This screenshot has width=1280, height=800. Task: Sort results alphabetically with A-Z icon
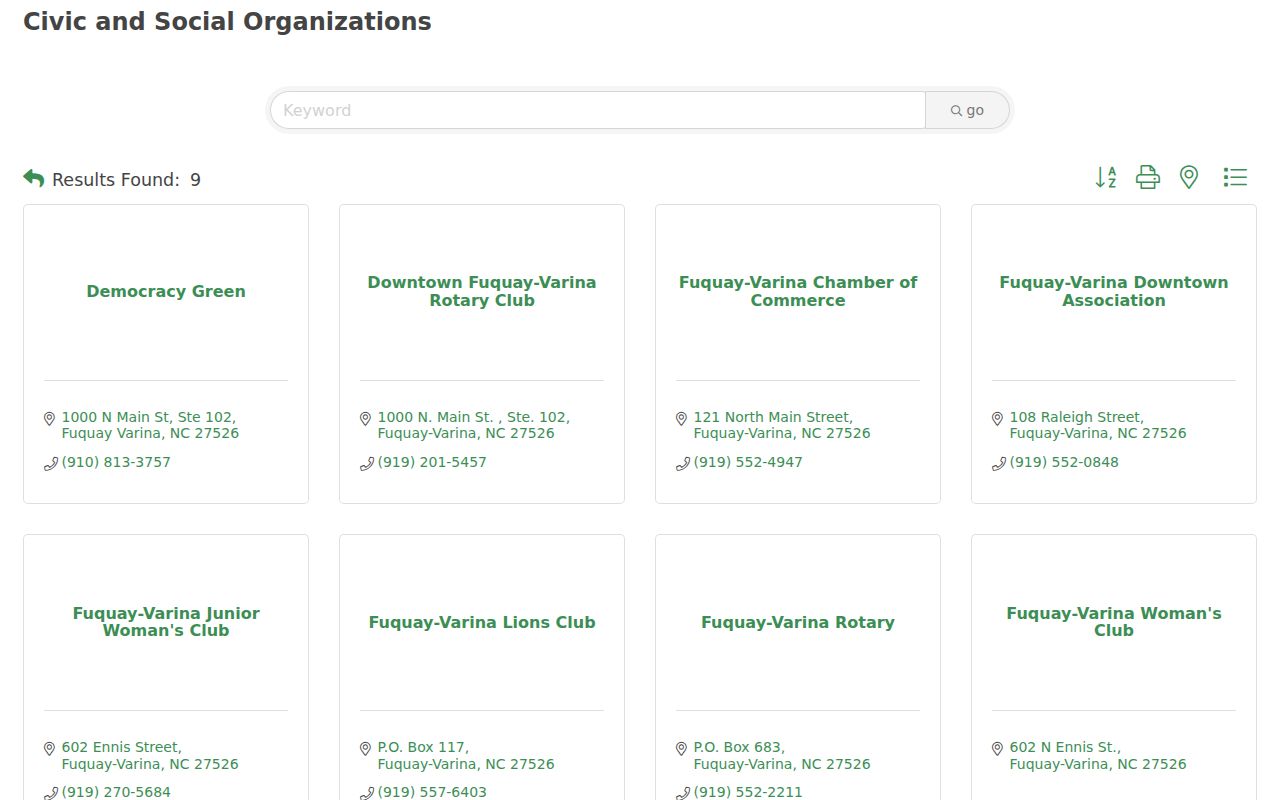(1106, 178)
